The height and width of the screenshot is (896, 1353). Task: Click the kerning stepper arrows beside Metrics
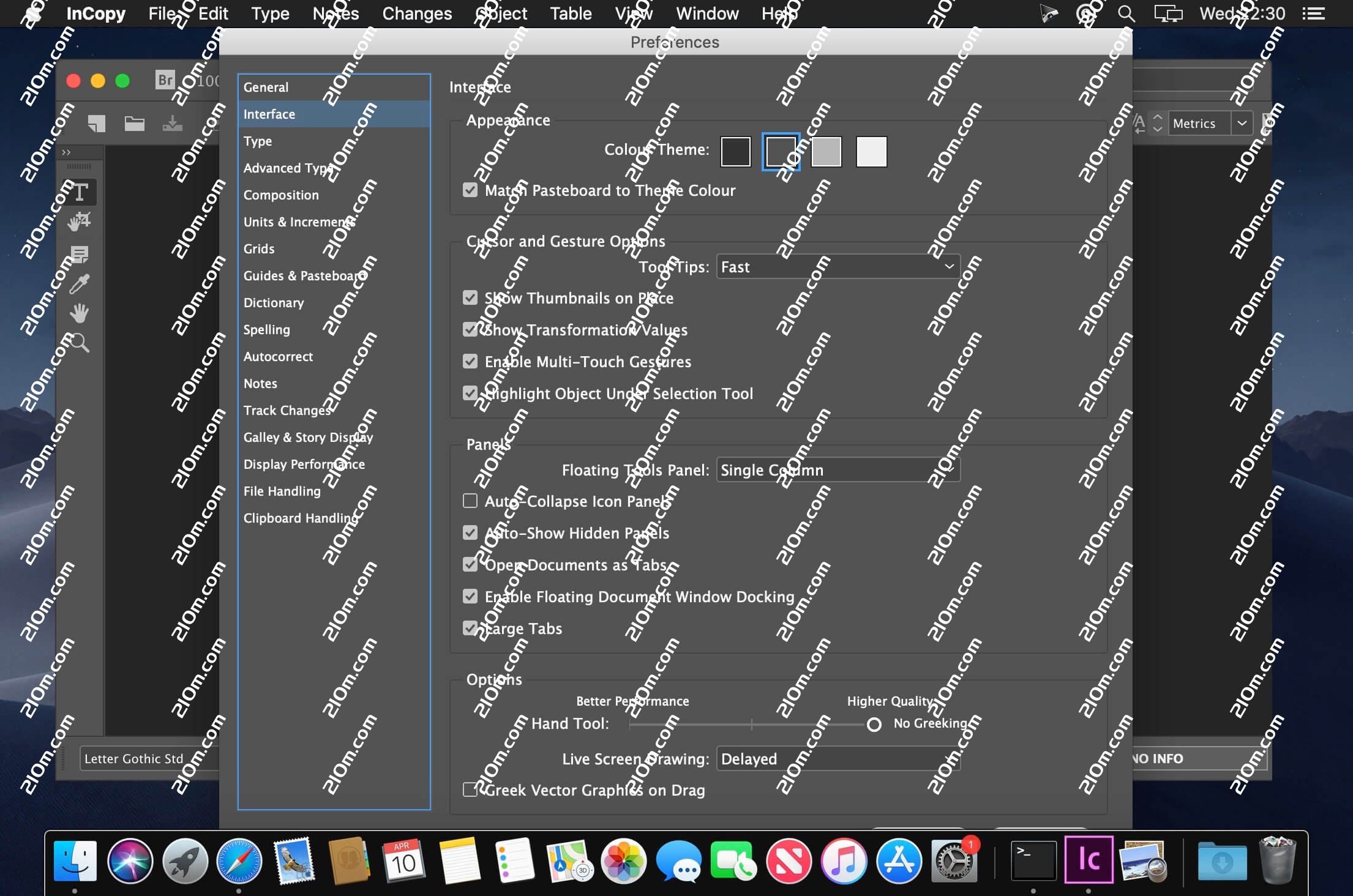[1157, 123]
